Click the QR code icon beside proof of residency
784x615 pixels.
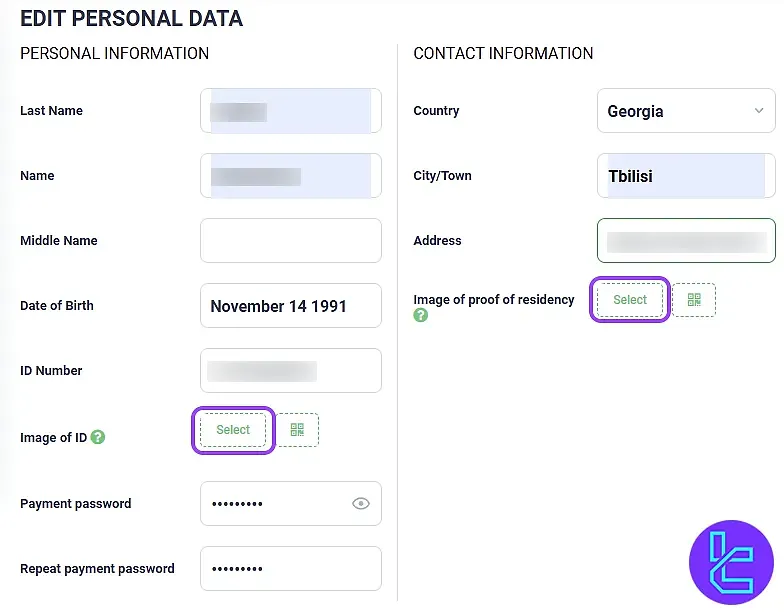pos(694,300)
